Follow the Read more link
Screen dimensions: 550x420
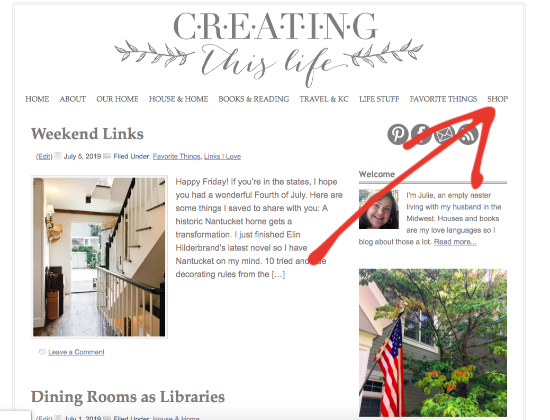coord(455,242)
